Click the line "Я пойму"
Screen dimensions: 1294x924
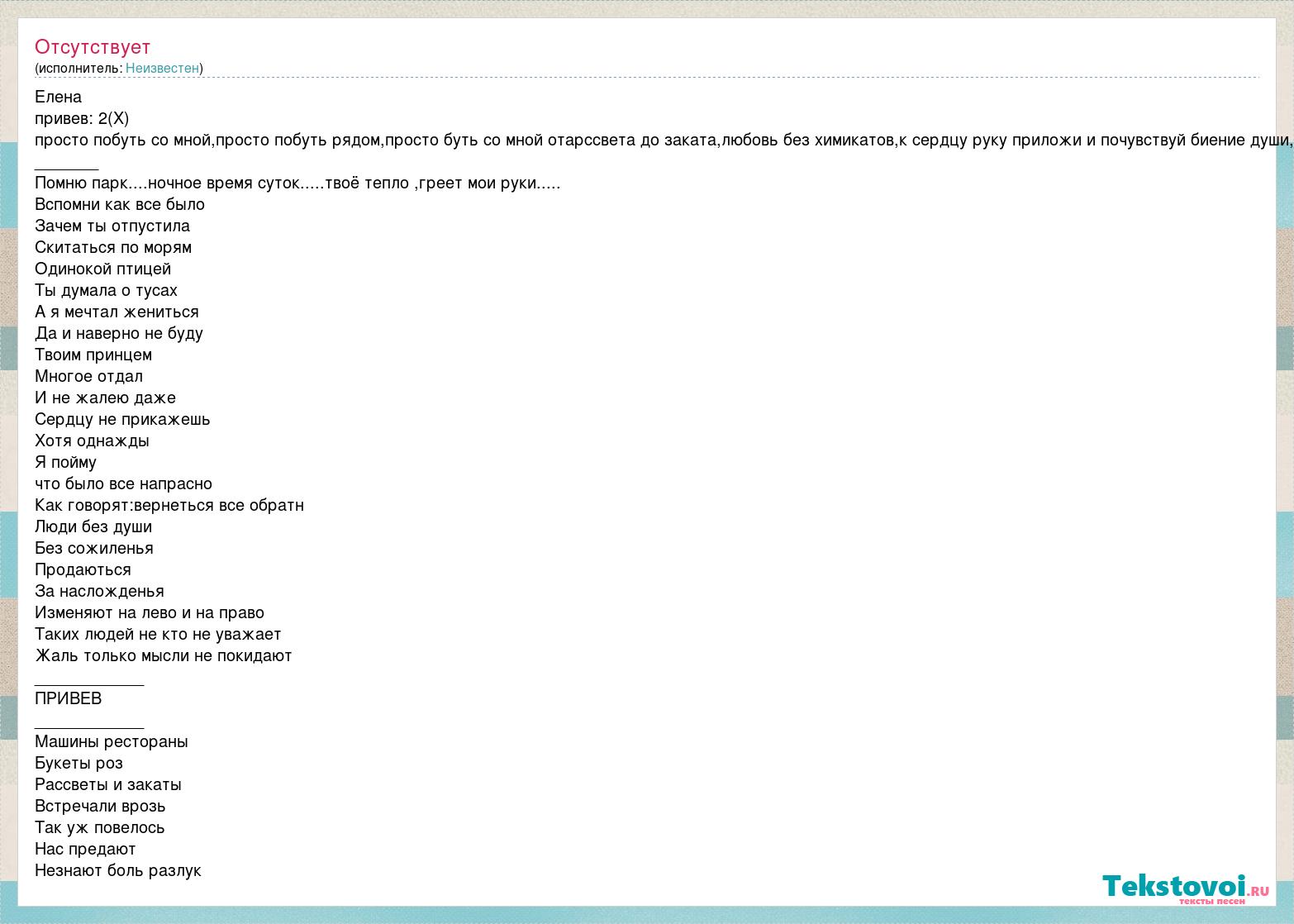tap(65, 462)
